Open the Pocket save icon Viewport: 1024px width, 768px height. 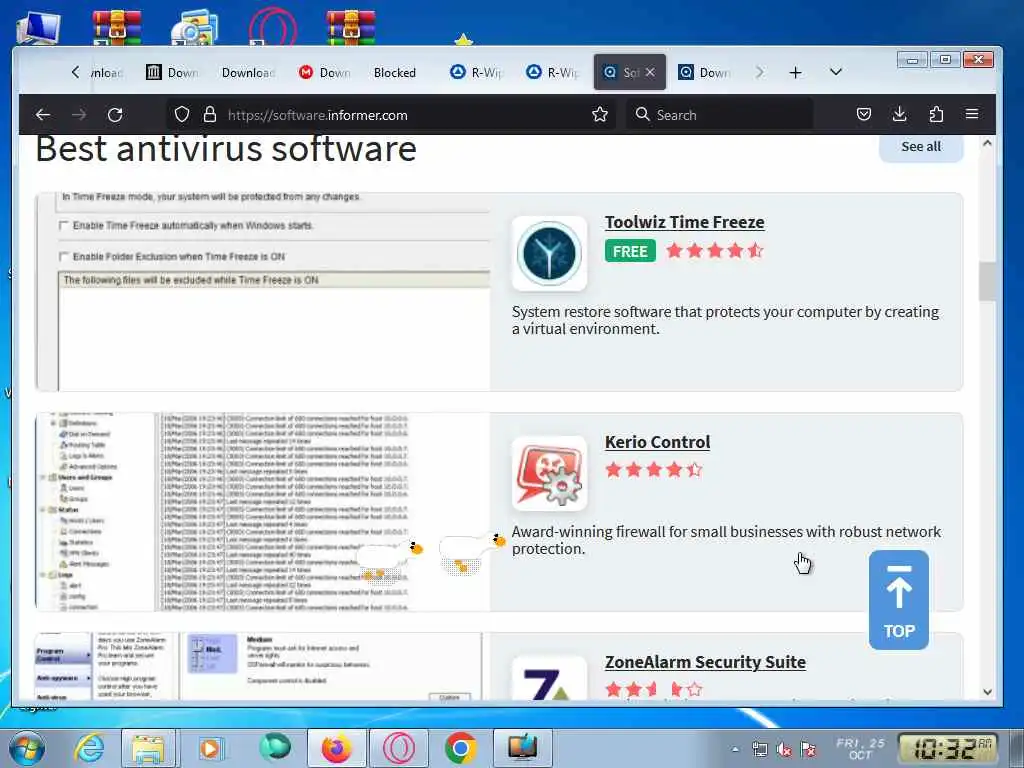click(863, 114)
